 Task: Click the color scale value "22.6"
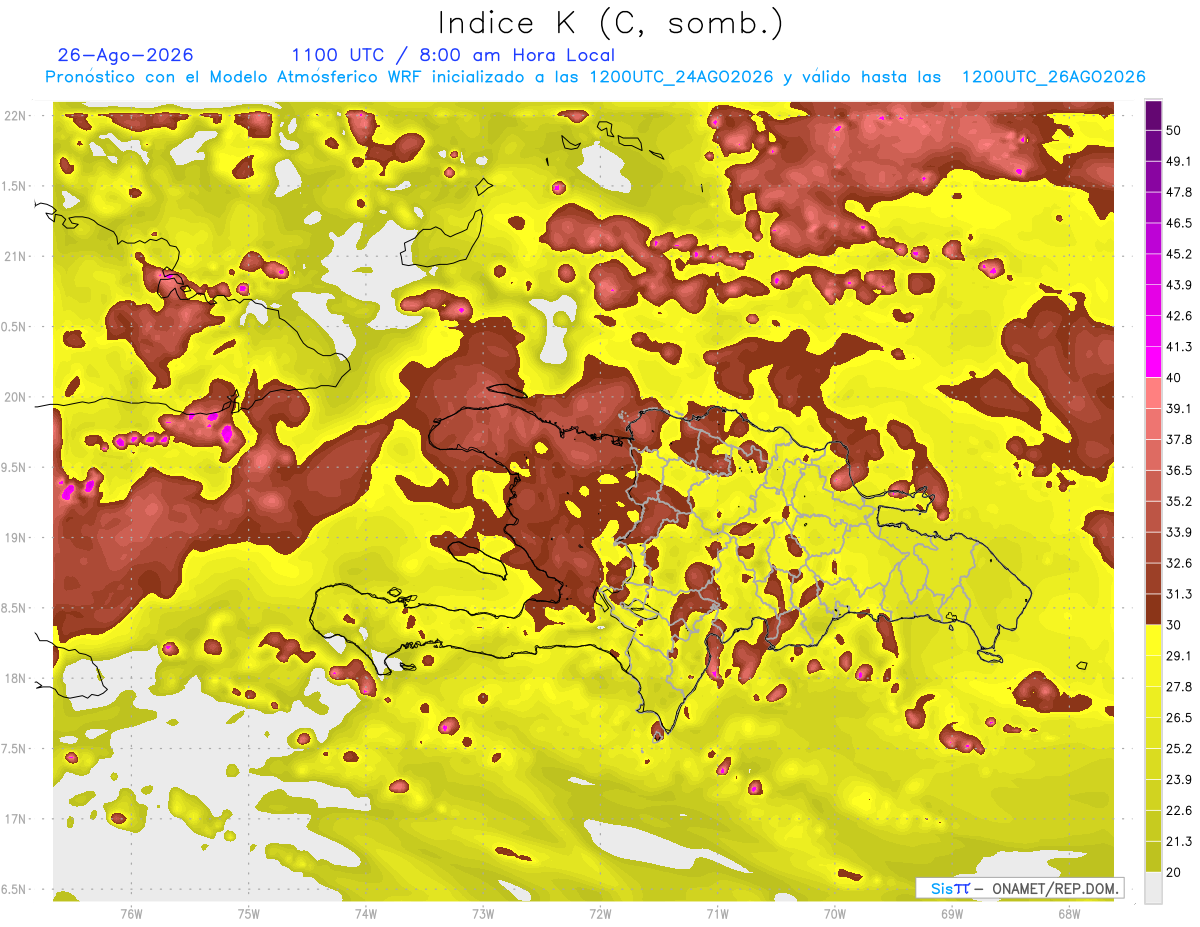(1178, 811)
